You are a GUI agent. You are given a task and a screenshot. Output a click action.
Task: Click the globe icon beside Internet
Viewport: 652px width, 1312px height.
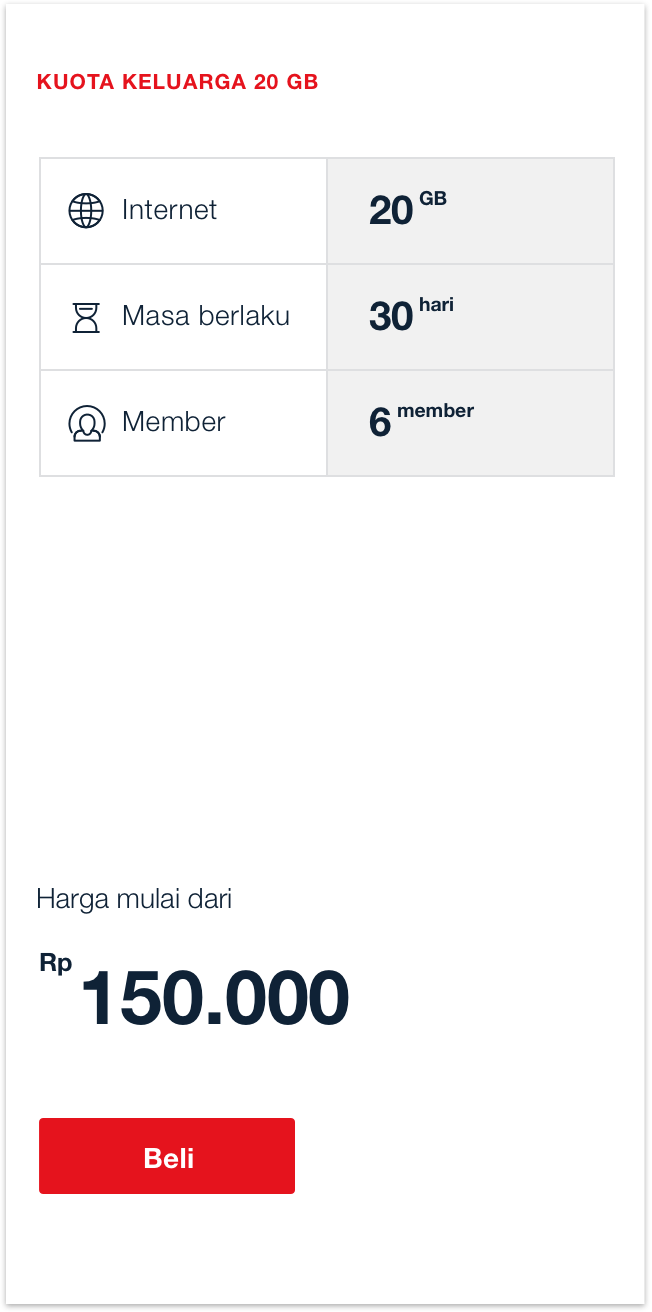86,211
